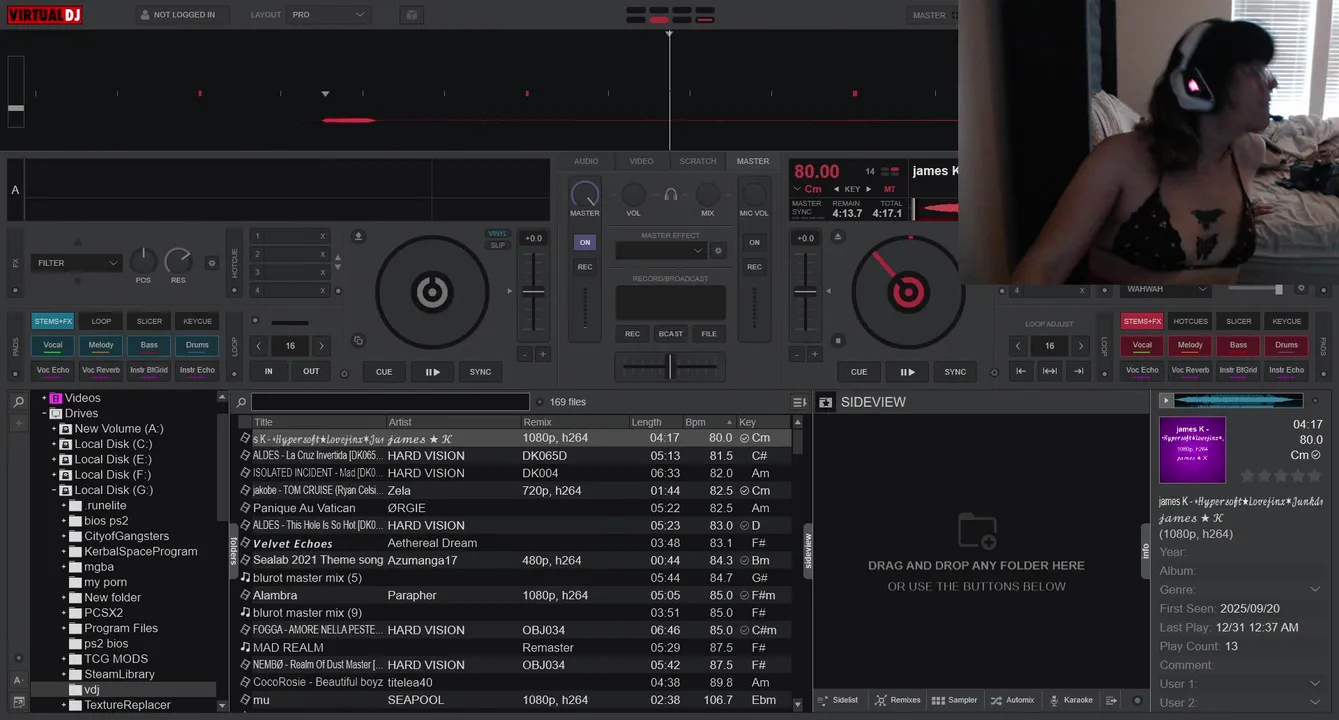Toggle the Bass stem pad on left deck
1339x720 pixels.
[149, 345]
